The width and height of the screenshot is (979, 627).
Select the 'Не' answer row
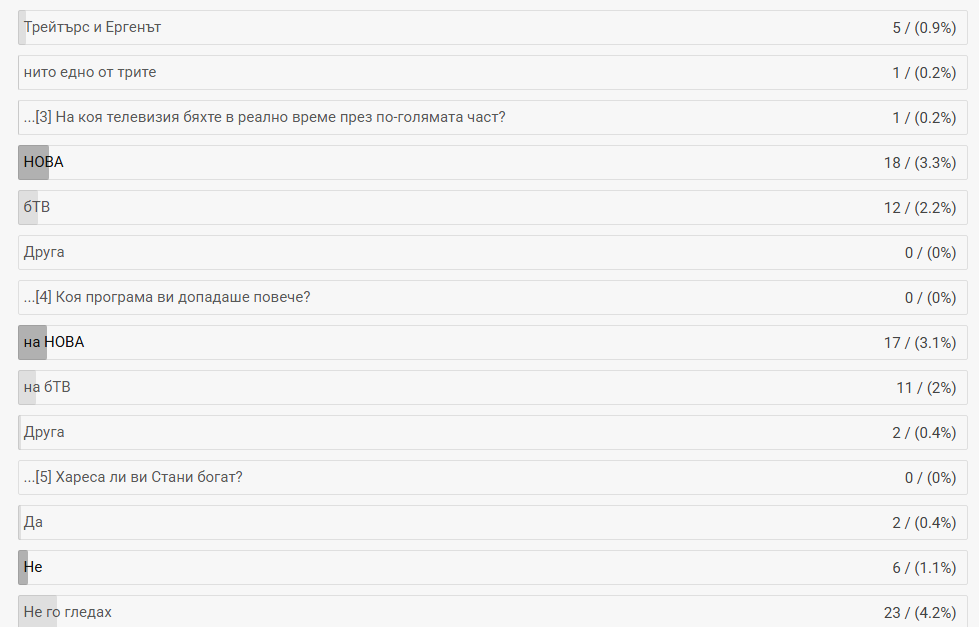coord(33,567)
